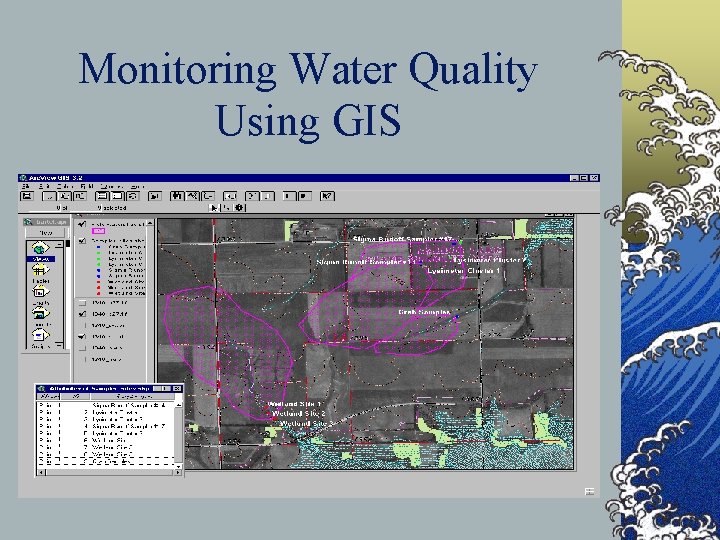Image resolution: width=720 pixels, height=540 pixels.
Task: Click the Sample type column header
Action: [x=133, y=396]
